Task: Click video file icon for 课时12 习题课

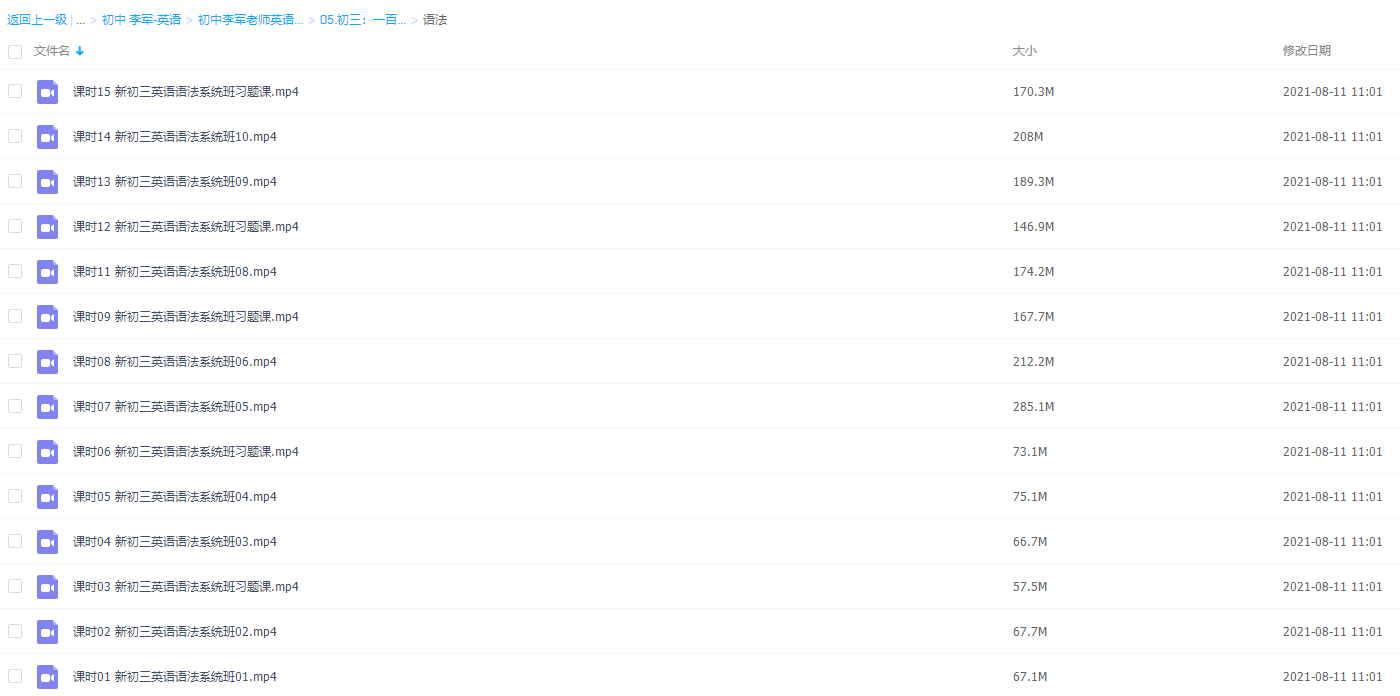Action: click(x=47, y=227)
